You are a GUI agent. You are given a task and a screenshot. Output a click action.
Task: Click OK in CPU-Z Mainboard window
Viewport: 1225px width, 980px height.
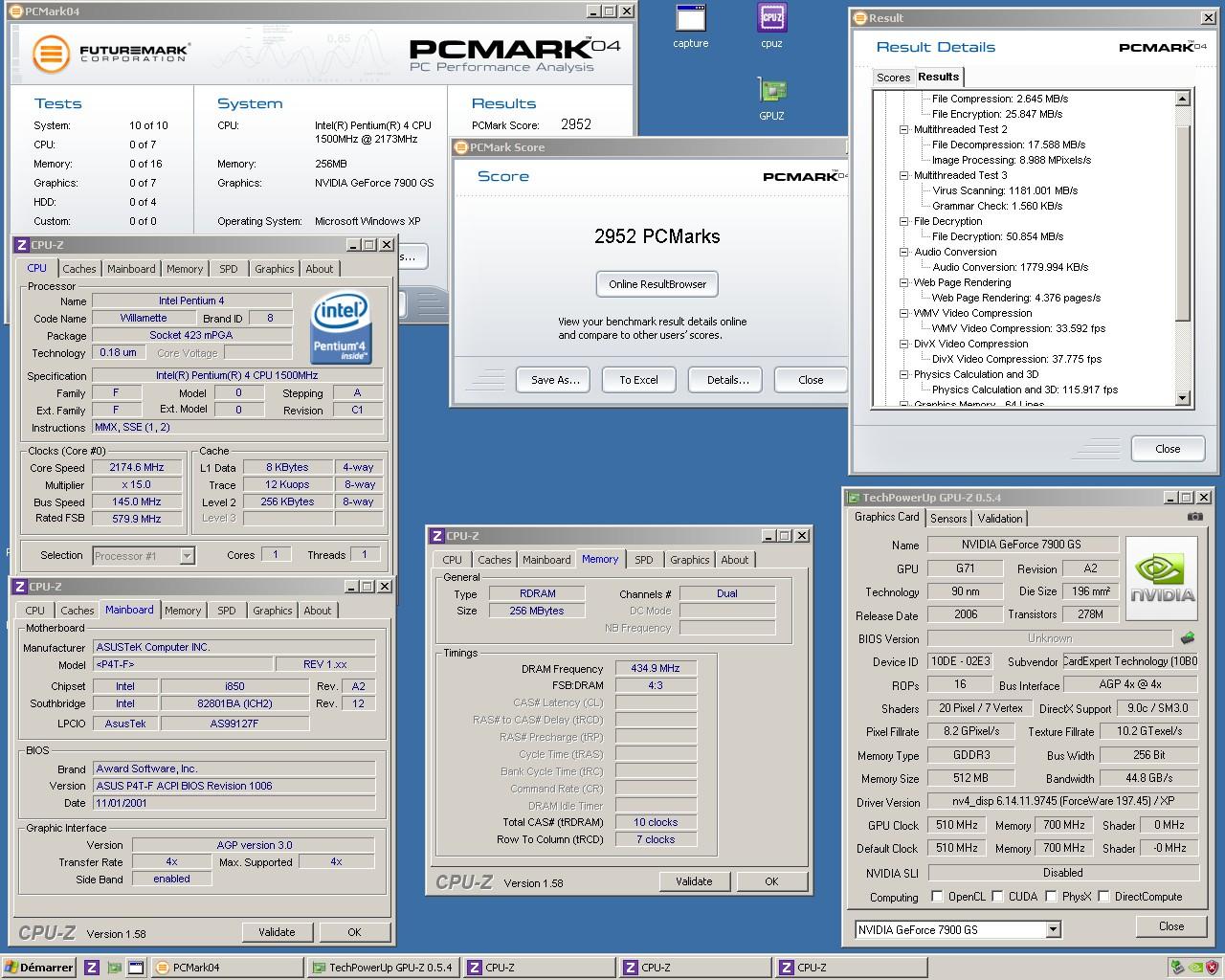tap(354, 932)
